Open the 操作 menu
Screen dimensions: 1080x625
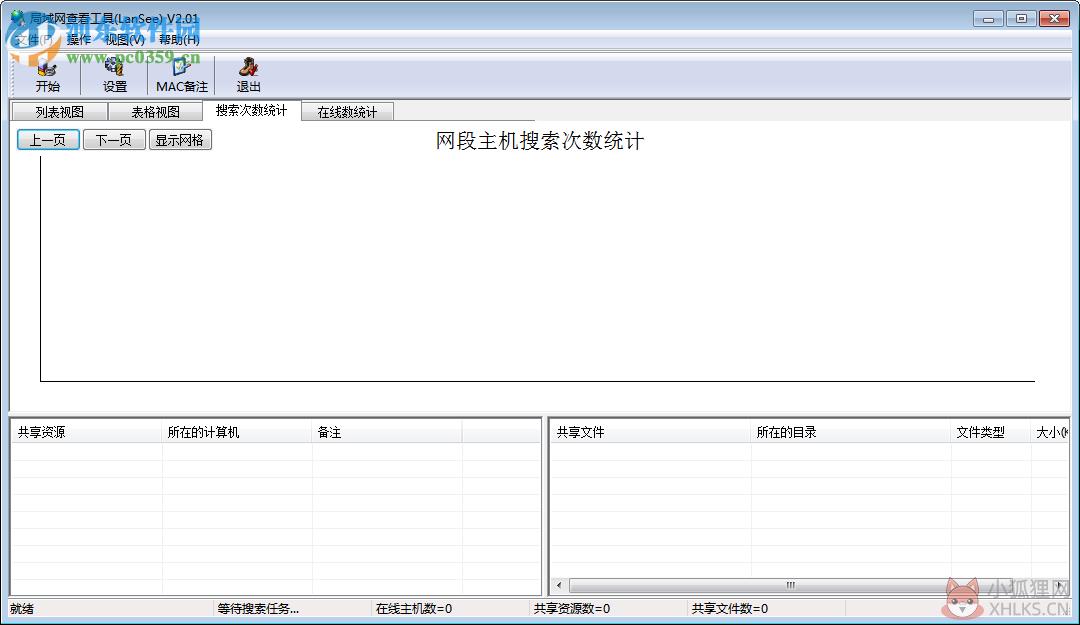pyautogui.click(x=79, y=40)
